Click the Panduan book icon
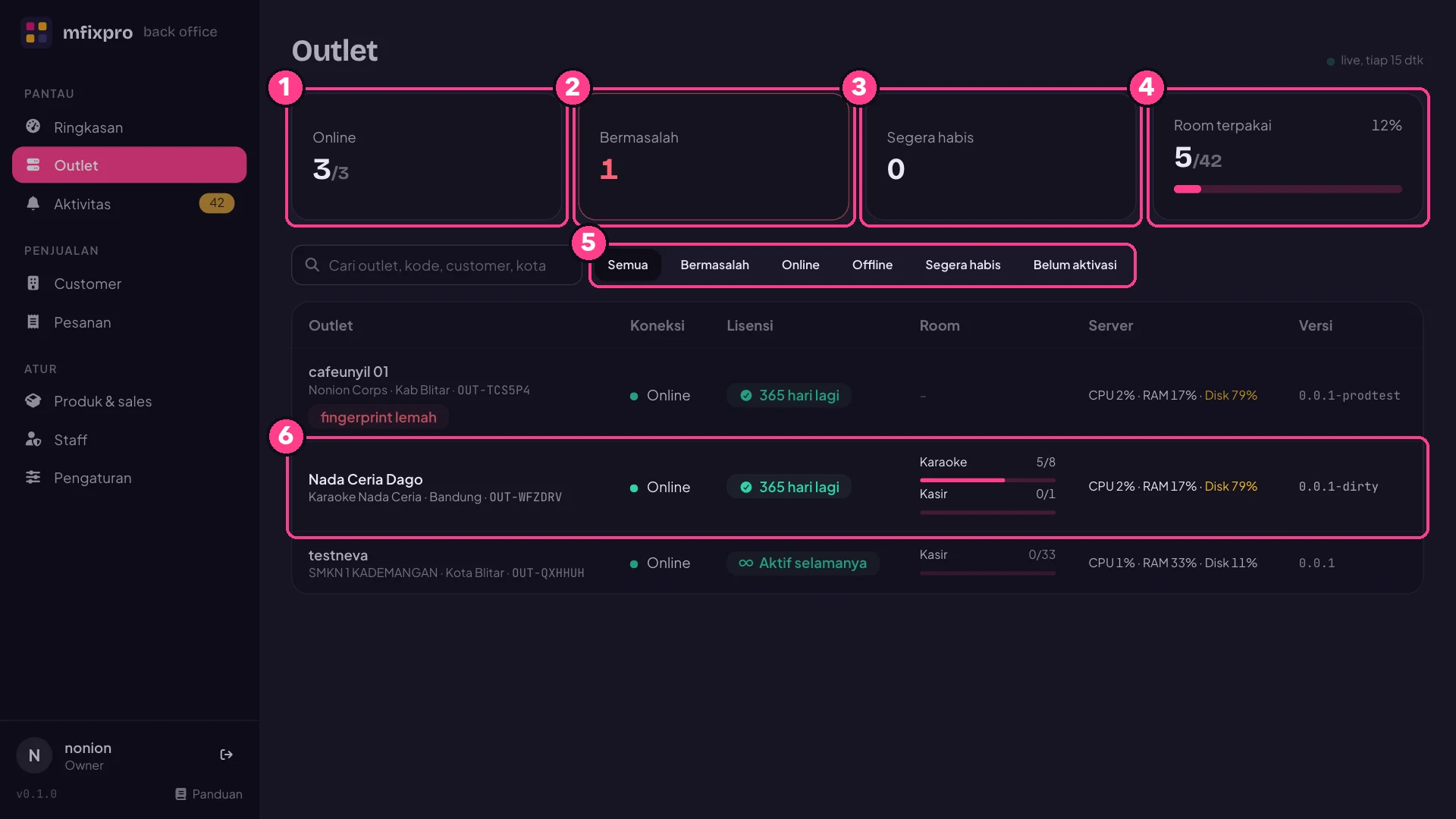 coord(180,794)
